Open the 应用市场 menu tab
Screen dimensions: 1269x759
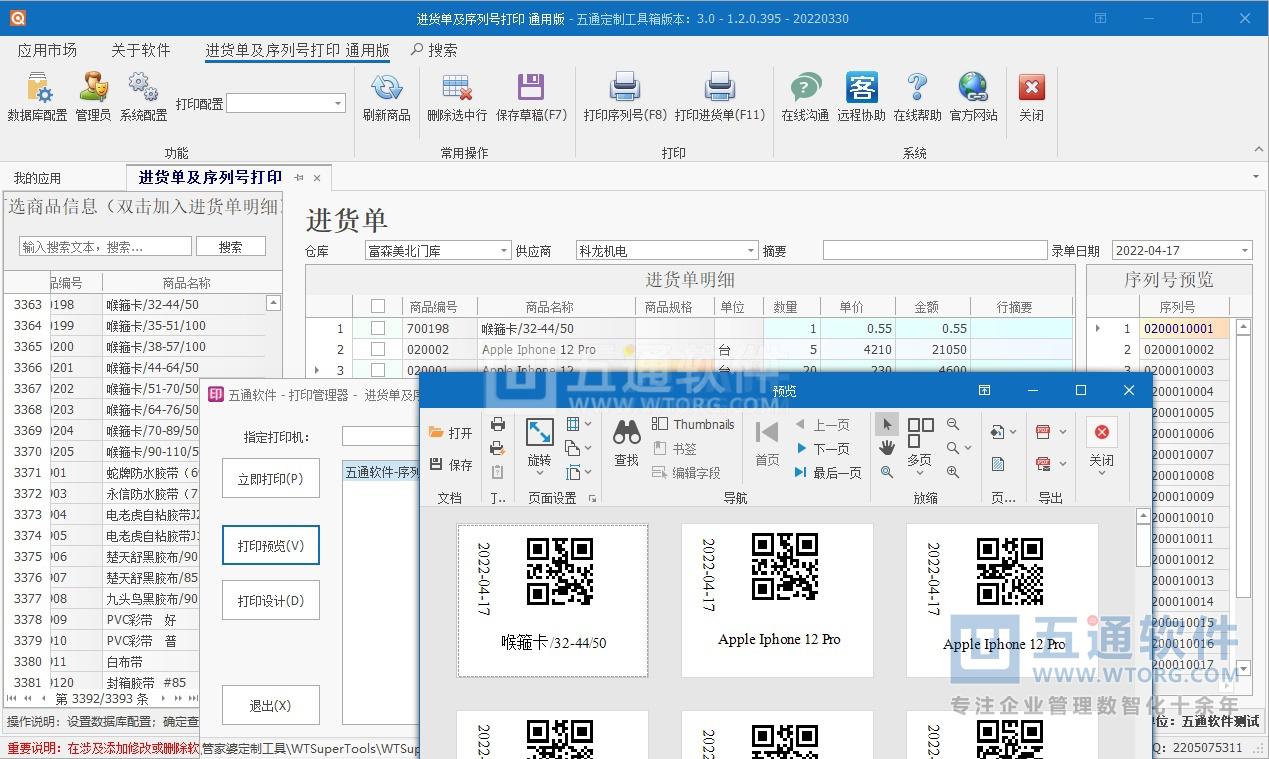click(x=47, y=50)
